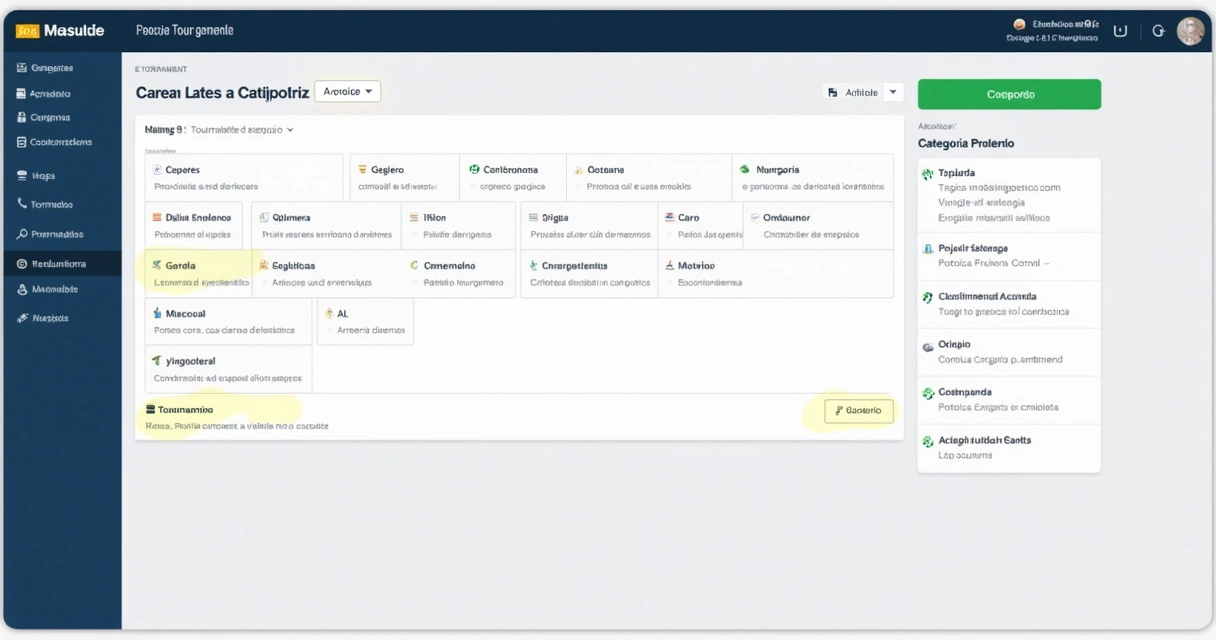Image resolution: width=1216 pixels, height=640 pixels.
Task: Click the magnifier icon in the sidebar
Action: pos(22,234)
